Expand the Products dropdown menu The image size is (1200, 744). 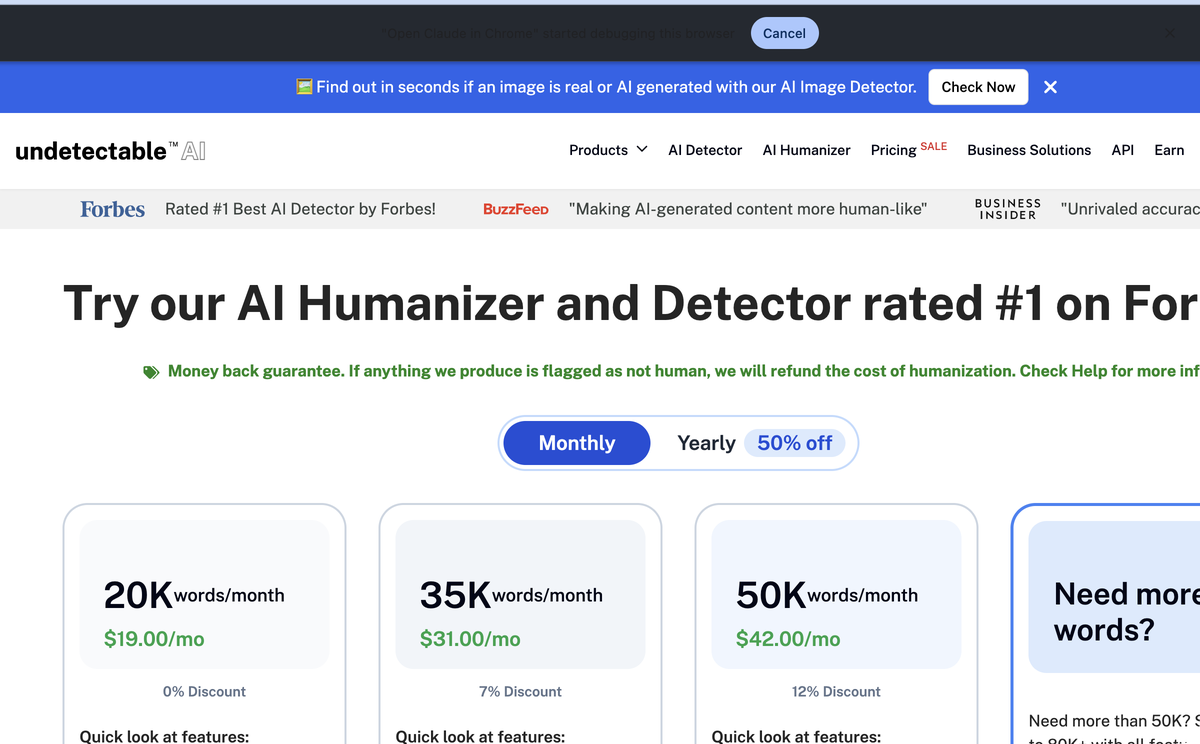point(608,150)
